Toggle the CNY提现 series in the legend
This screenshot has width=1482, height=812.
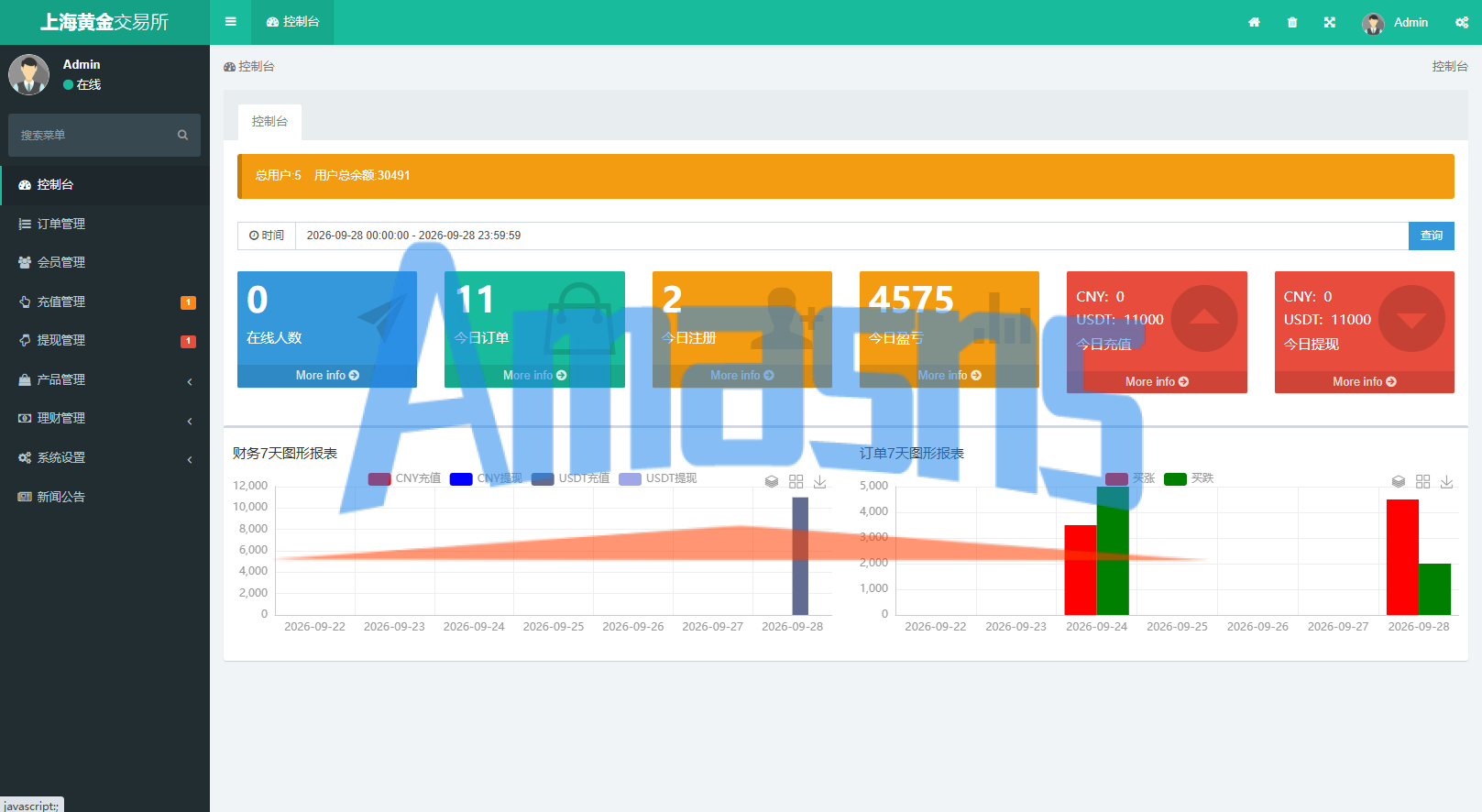point(486,478)
